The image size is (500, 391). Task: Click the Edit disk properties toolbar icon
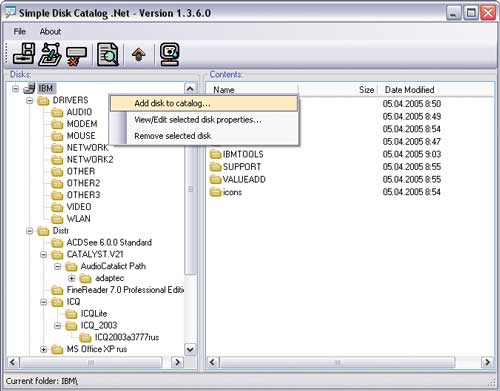[50, 54]
